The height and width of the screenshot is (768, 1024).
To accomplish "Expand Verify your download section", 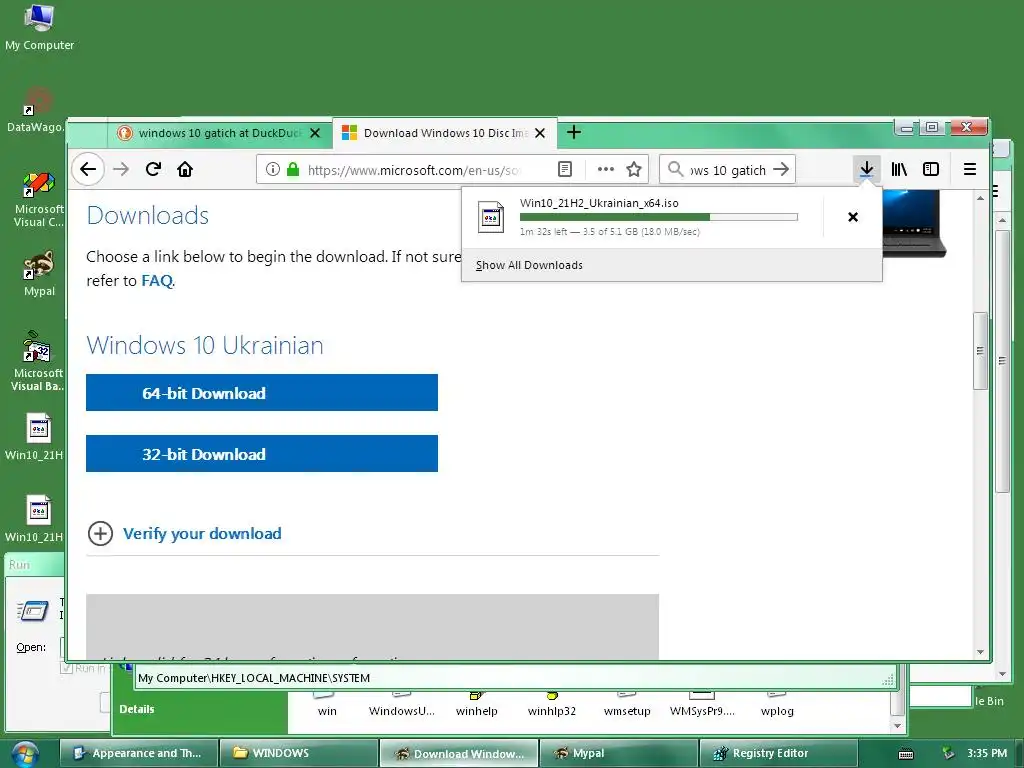I will [x=100, y=534].
